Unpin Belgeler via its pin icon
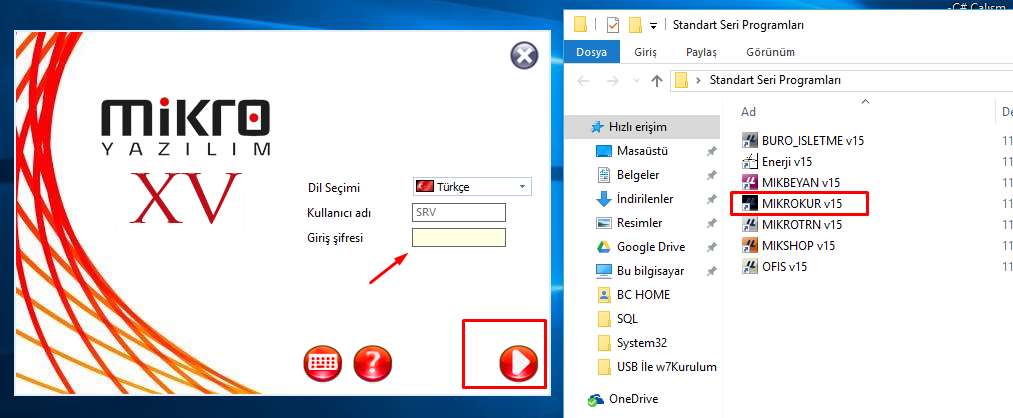The width and height of the screenshot is (1013, 418). (711, 175)
